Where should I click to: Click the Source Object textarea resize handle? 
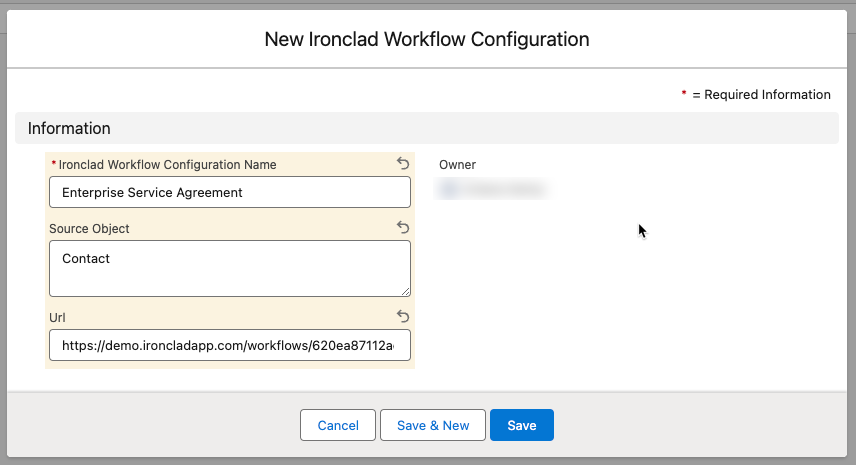click(x=406, y=292)
